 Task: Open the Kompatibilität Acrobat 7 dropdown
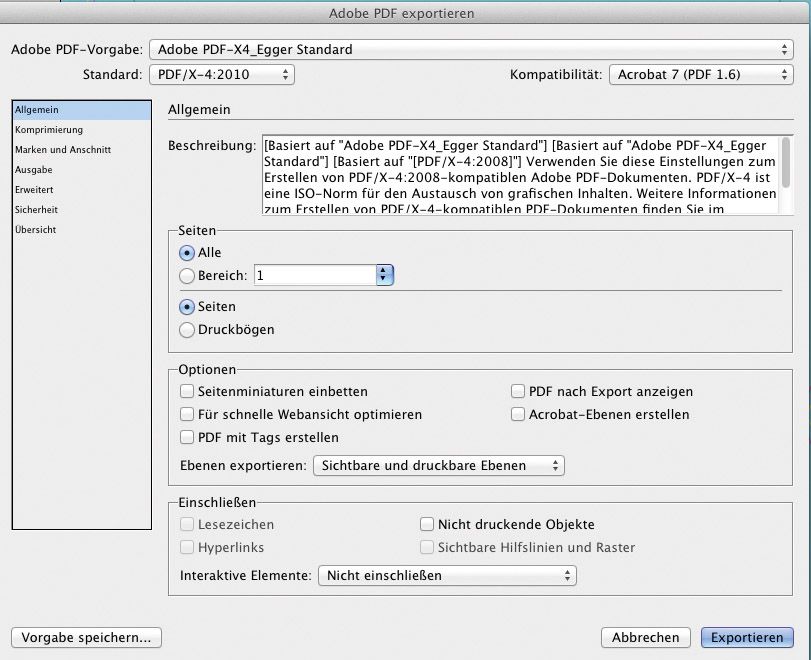coord(701,74)
